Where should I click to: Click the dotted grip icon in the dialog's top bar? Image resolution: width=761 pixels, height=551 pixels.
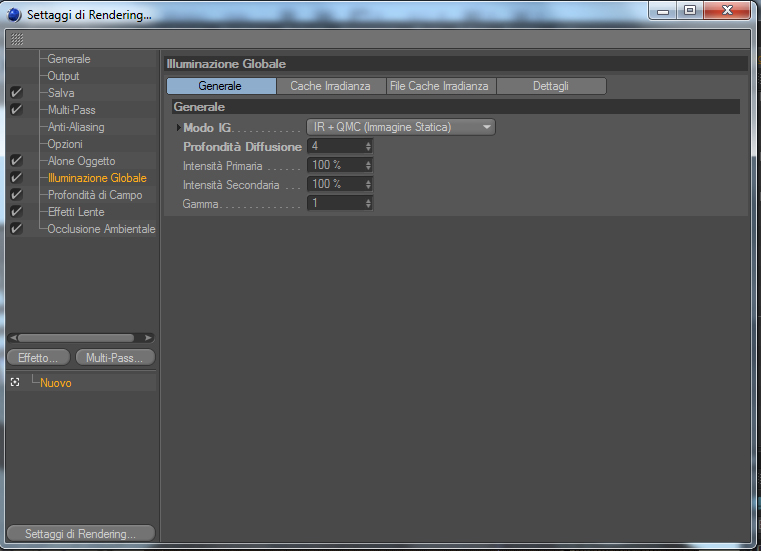tap(17, 39)
